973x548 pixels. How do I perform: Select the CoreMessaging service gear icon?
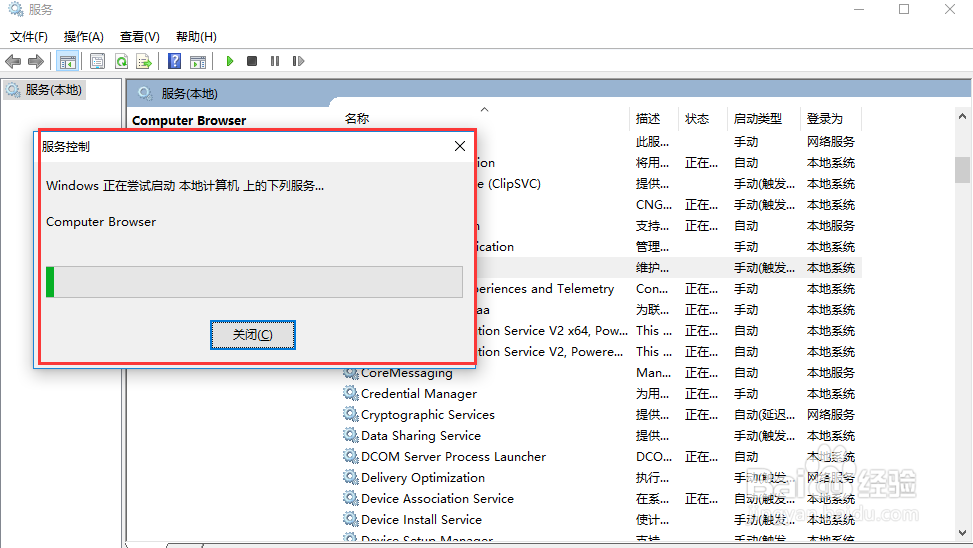[x=351, y=373]
